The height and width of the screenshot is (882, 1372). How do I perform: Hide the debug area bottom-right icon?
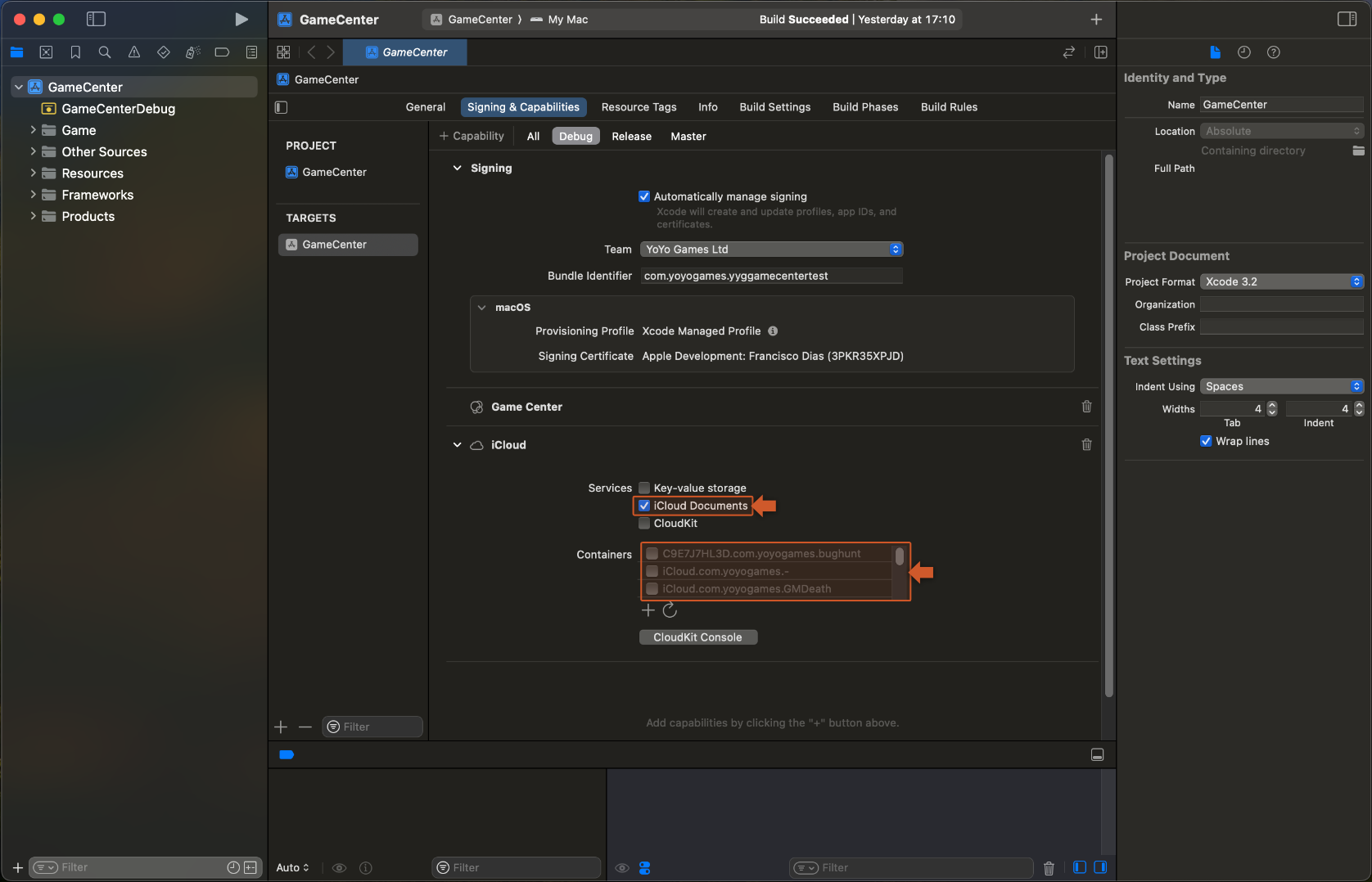(x=1098, y=755)
